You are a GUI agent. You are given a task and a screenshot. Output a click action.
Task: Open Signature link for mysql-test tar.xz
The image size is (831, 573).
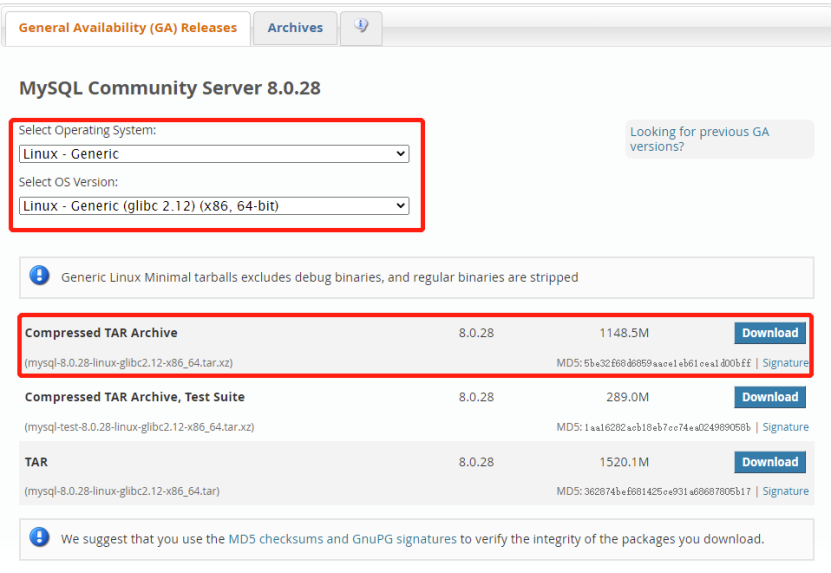tap(785, 427)
